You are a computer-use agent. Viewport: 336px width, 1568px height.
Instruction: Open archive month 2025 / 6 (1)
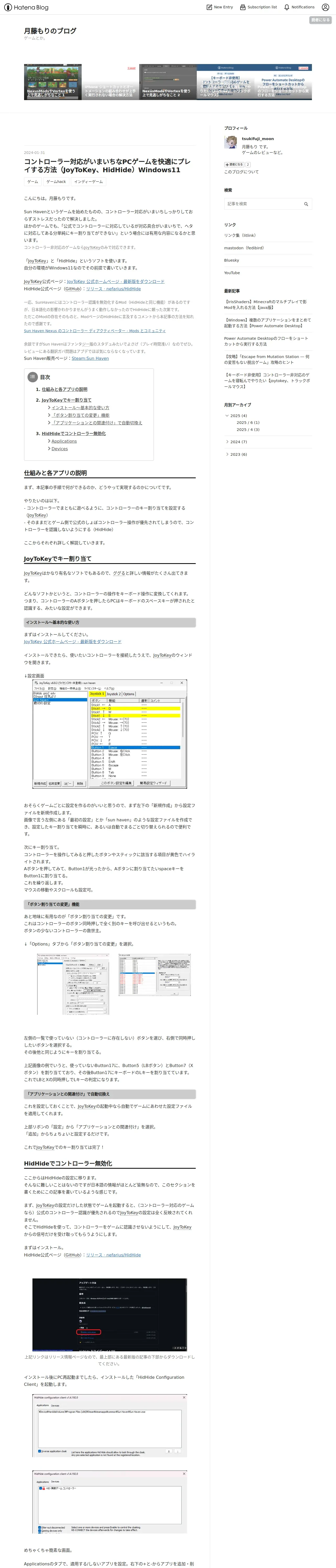(x=248, y=422)
